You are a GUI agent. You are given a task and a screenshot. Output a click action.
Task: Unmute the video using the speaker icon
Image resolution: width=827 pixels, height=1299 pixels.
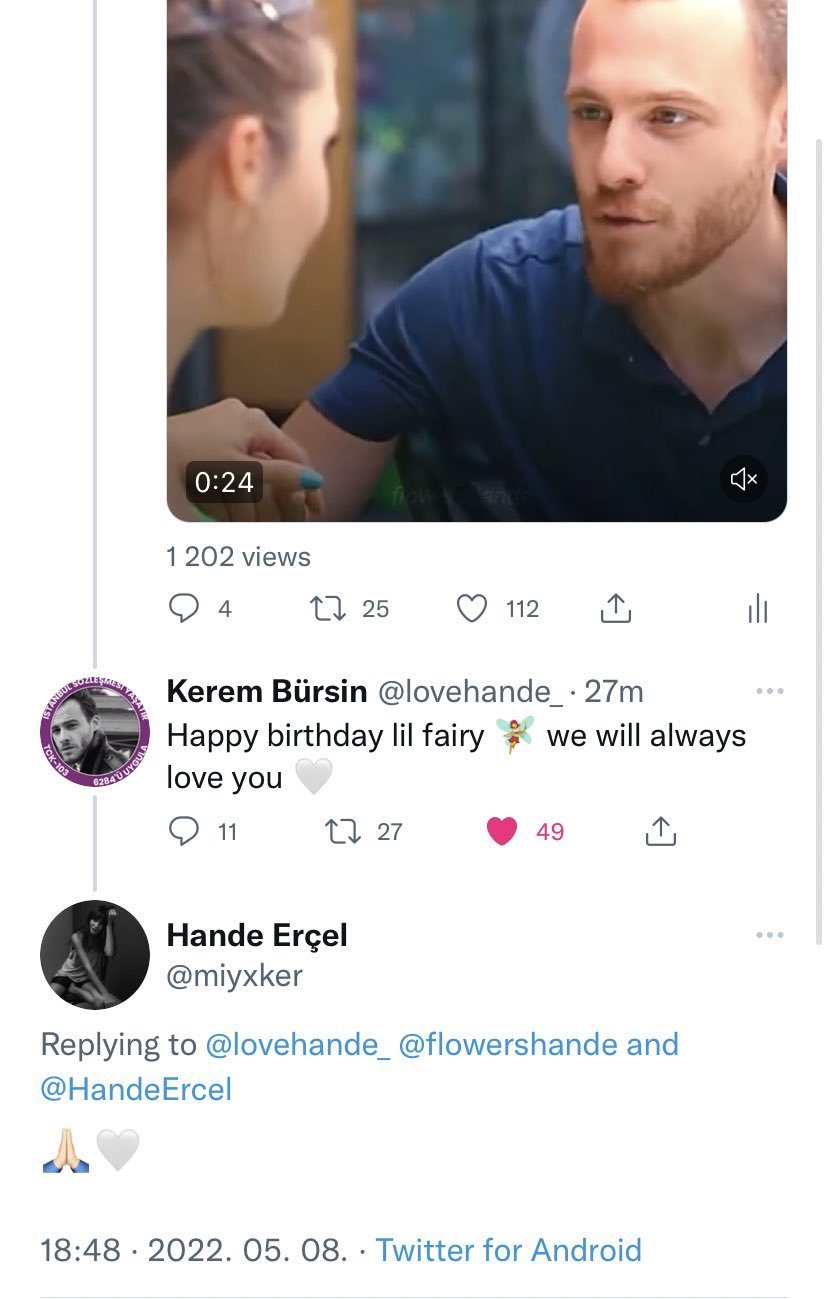743,479
